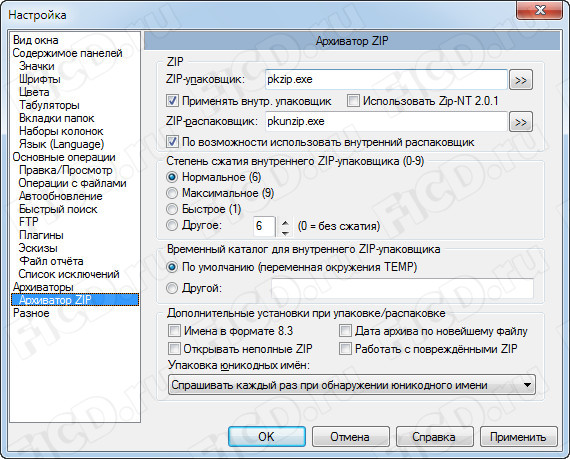Click the >> browse button next to pkunzip.exe
Viewport: 570px width, 459px height.
521,122
